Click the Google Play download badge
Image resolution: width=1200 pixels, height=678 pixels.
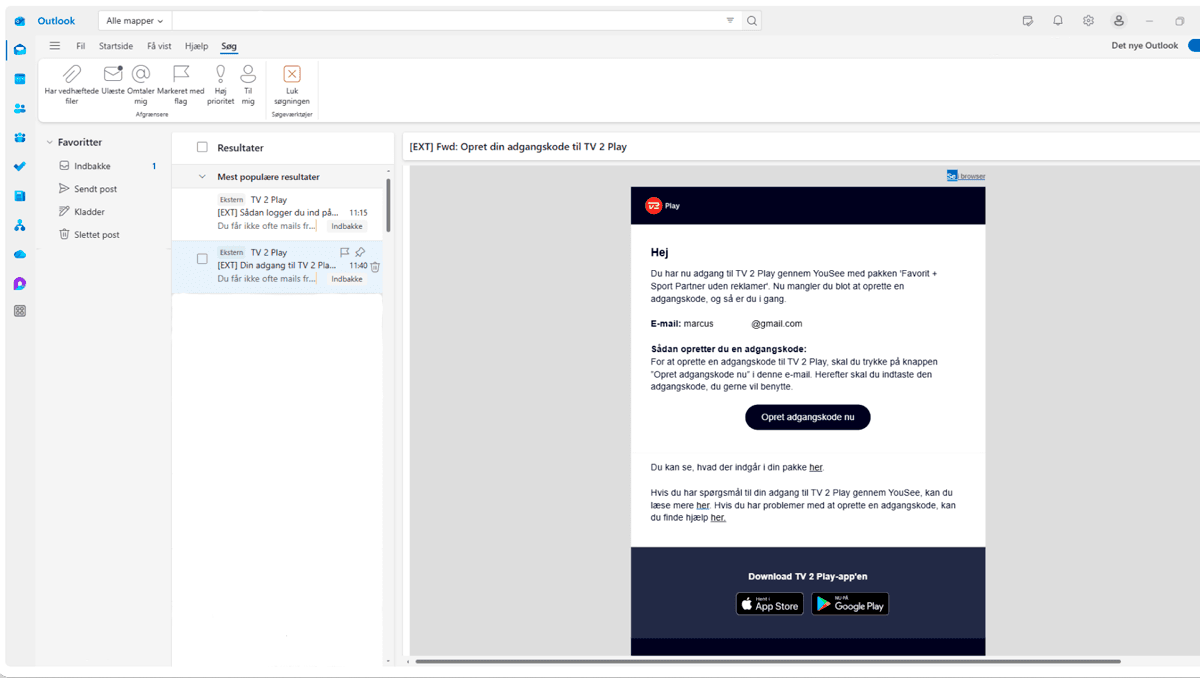pos(850,604)
